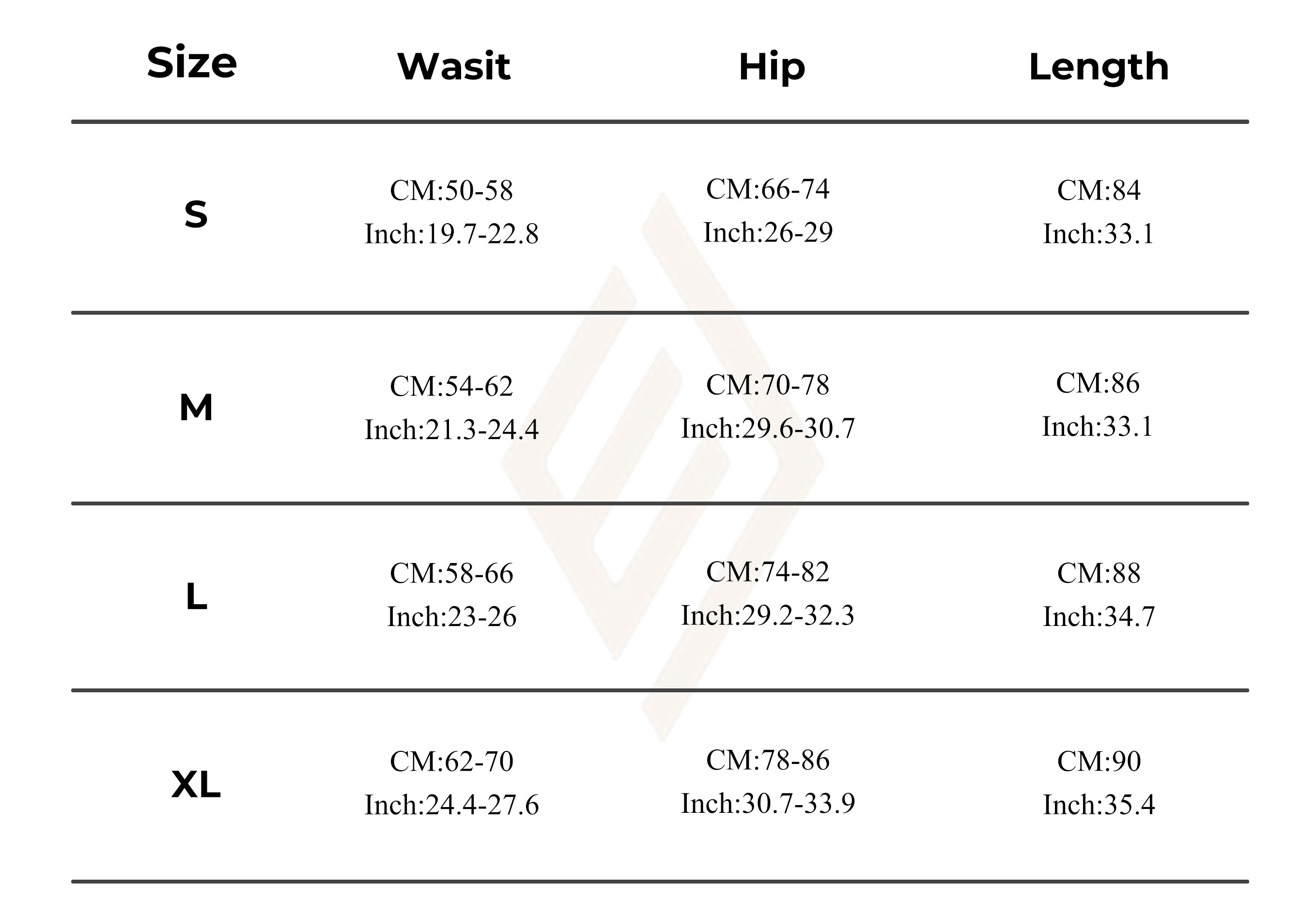Click length value Inch:35.4 for size XL
The image size is (1316, 915).
[x=1098, y=805]
